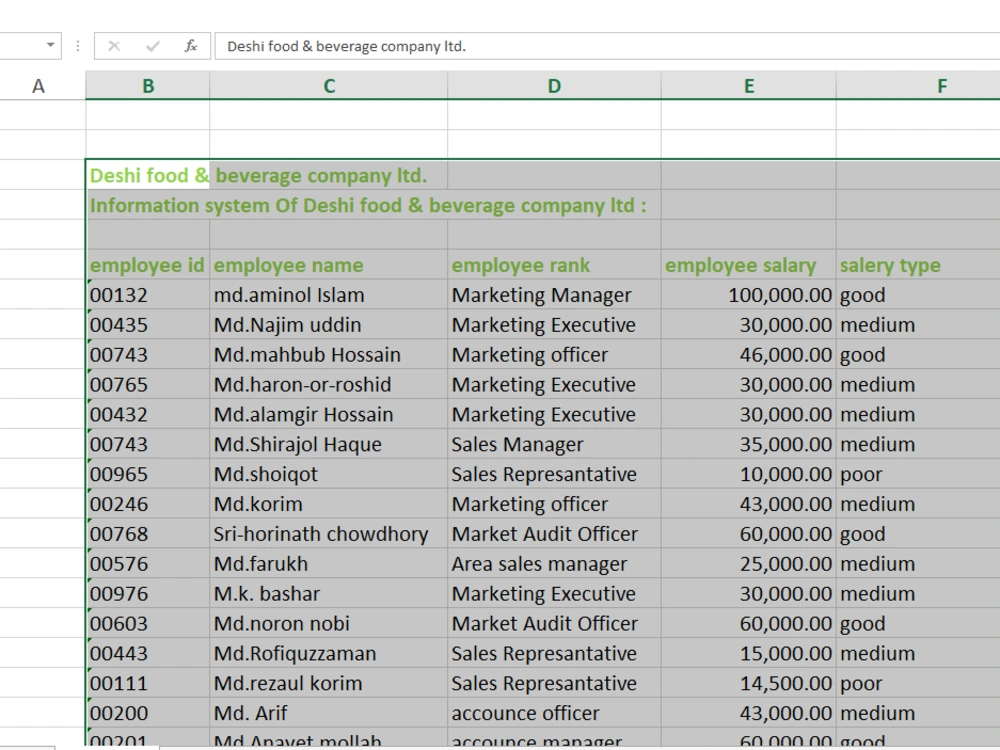Open the Name Box dropdown arrow
Viewport: 1000px width, 750px height.
[x=50, y=45]
